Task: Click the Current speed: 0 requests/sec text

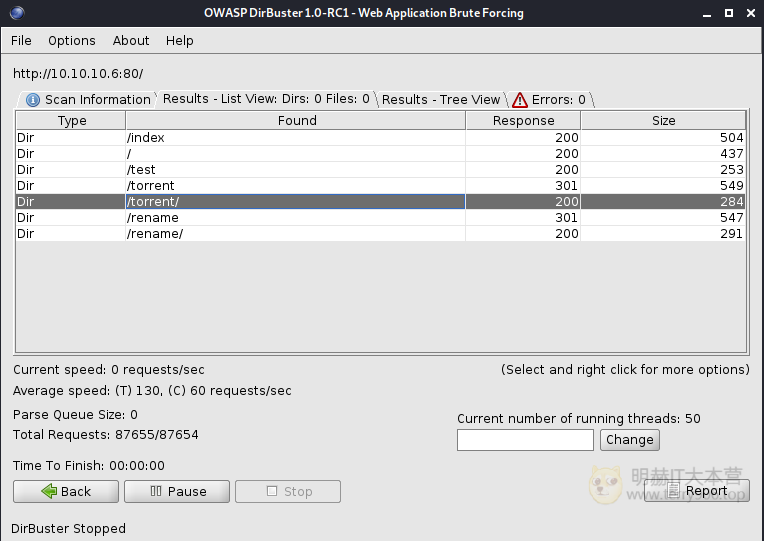Action: coord(109,370)
